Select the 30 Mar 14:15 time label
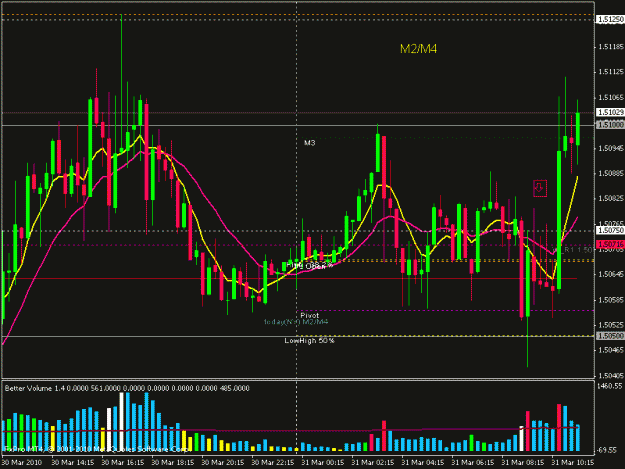This screenshot has height=469, width=625. pos(73,463)
